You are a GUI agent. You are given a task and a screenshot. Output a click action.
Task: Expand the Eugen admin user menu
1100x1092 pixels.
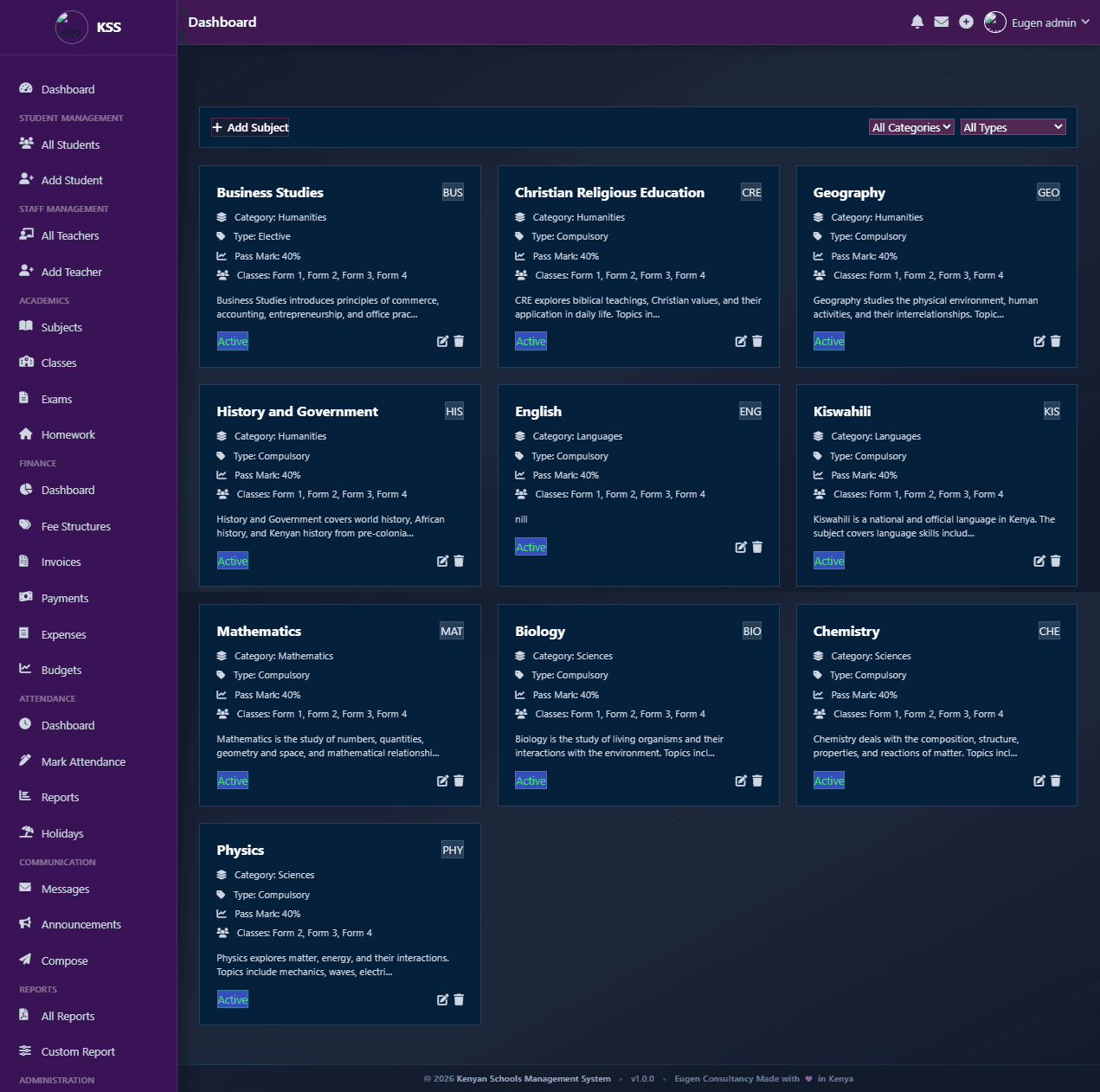click(x=1037, y=22)
